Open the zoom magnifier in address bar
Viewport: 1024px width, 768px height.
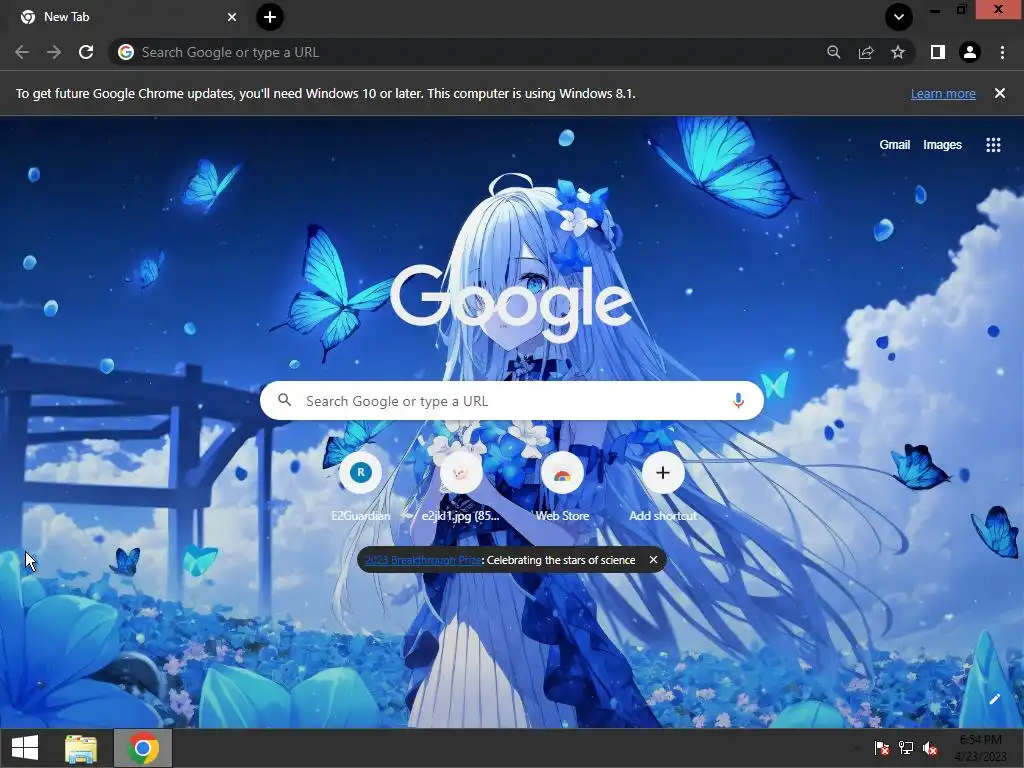[833, 52]
